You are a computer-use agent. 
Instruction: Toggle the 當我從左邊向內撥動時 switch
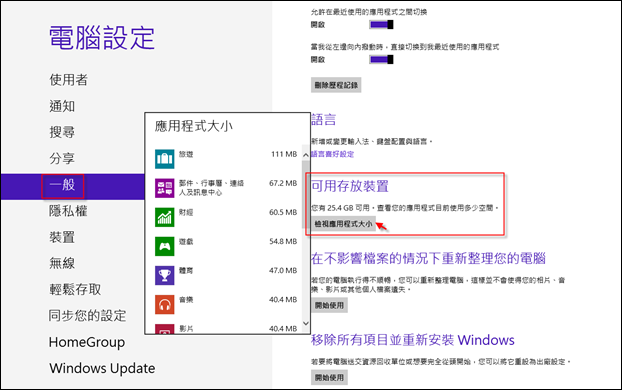(x=381, y=60)
